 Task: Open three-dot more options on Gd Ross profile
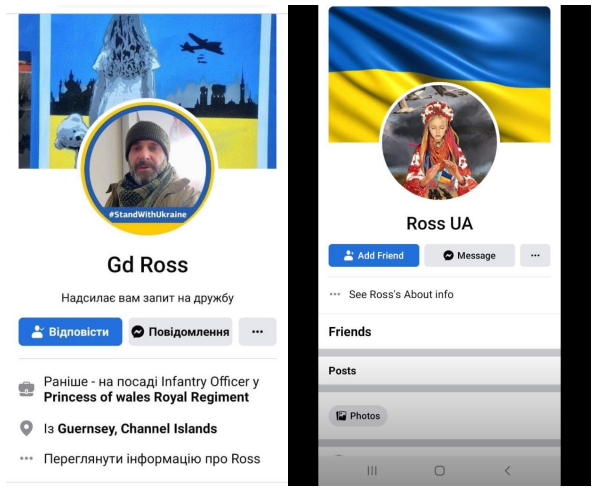click(258, 332)
